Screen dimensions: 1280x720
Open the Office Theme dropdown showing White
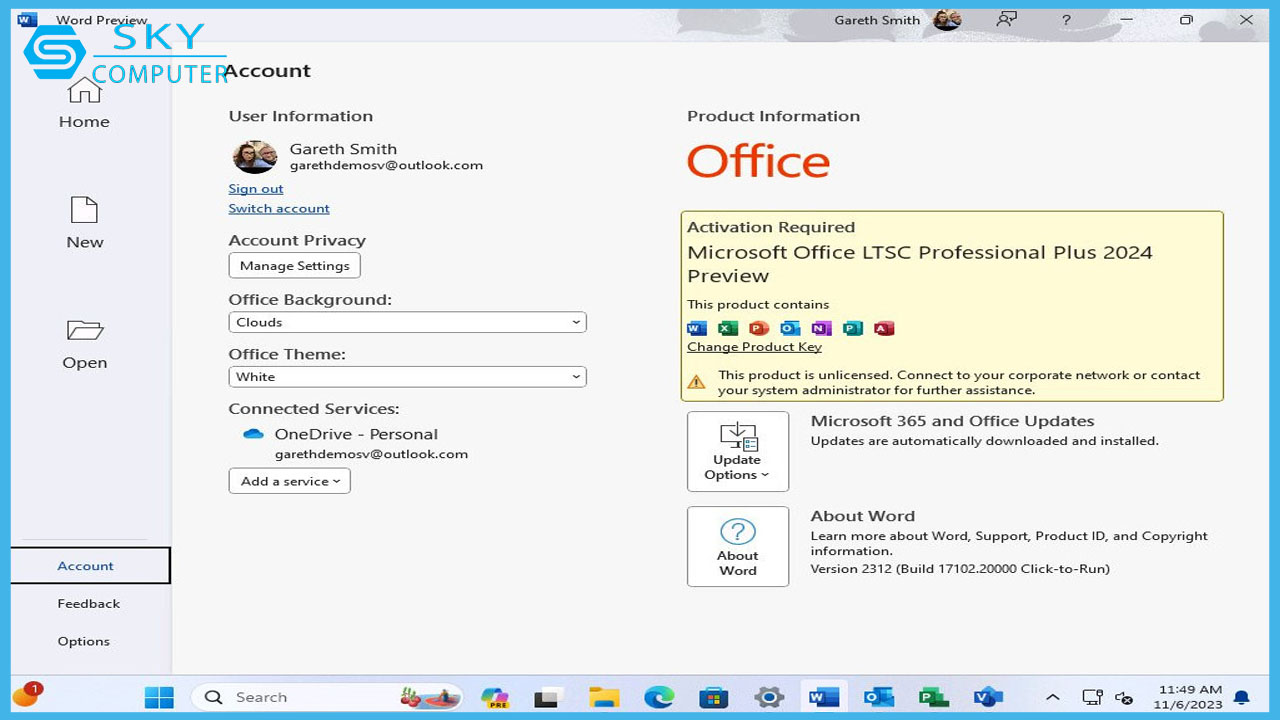tap(407, 376)
